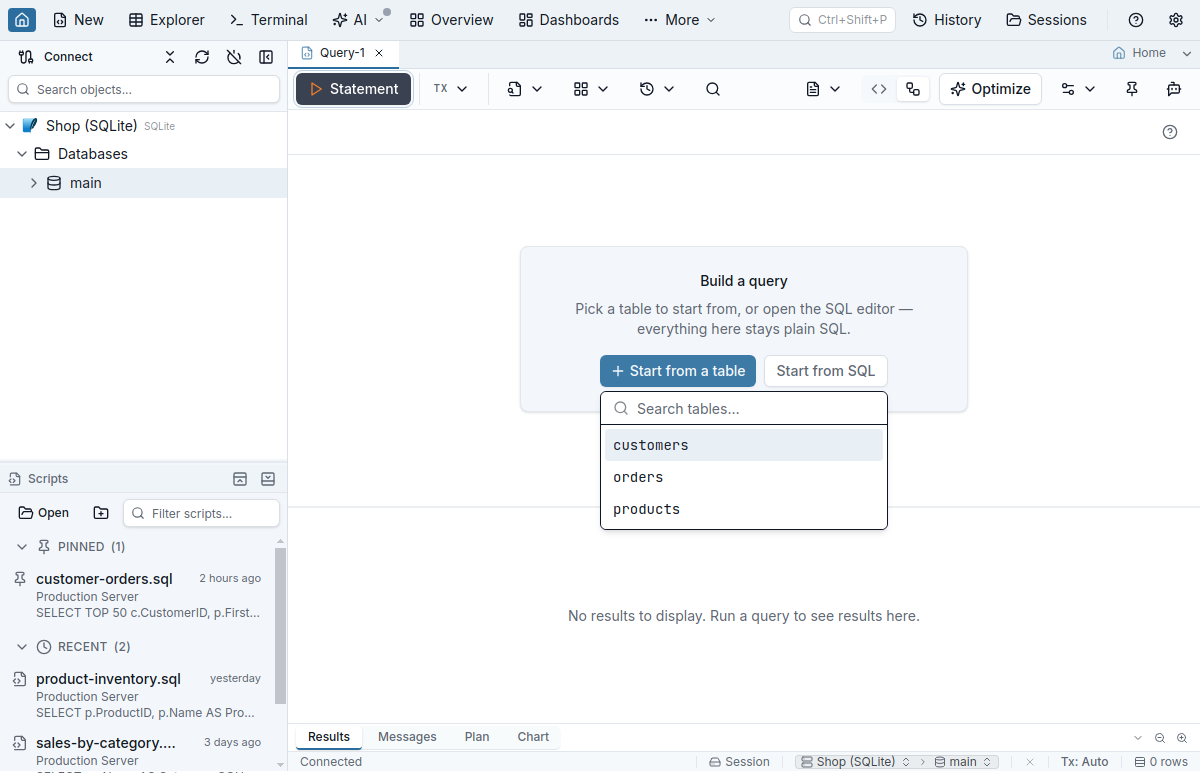Click the Home icon in top bar
The width and height of the screenshot is (1200, 773).
click(22, 20)
